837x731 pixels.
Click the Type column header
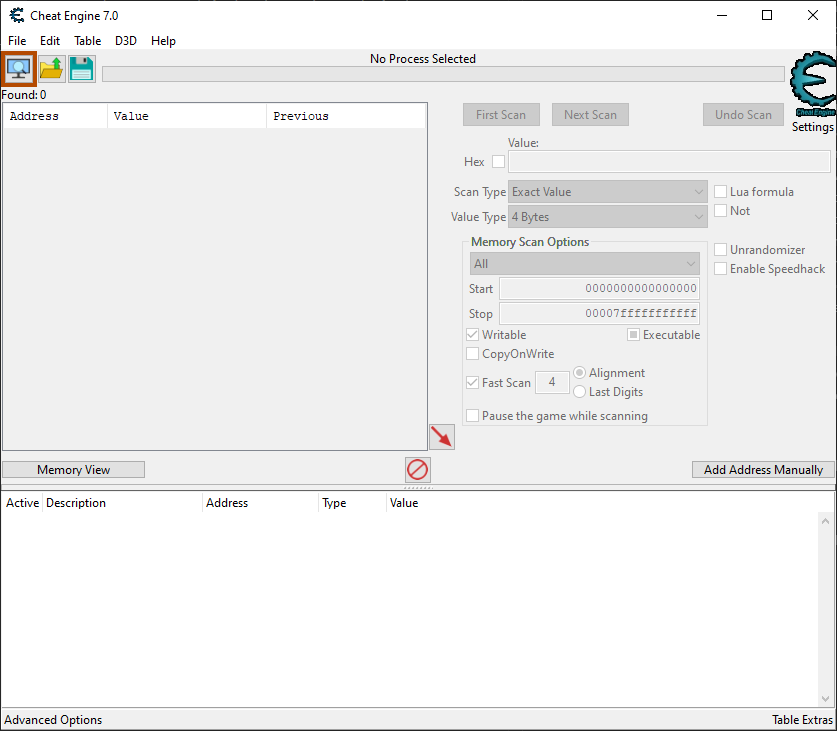(352, 503)
